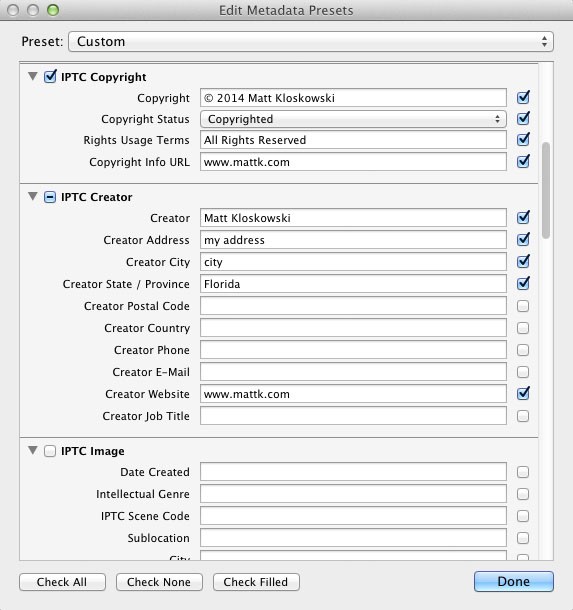Enable the Creator E-Mail checkbox
Viewport: 573px width, 610px height.
click(523, 372)
